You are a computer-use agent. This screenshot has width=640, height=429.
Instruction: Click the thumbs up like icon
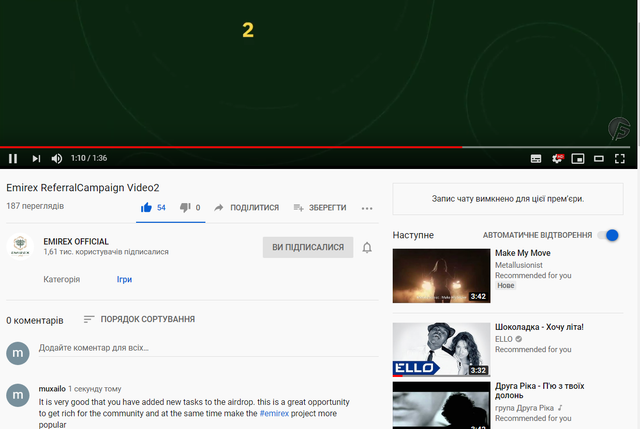pyautogui.click(x=146, y=208)
